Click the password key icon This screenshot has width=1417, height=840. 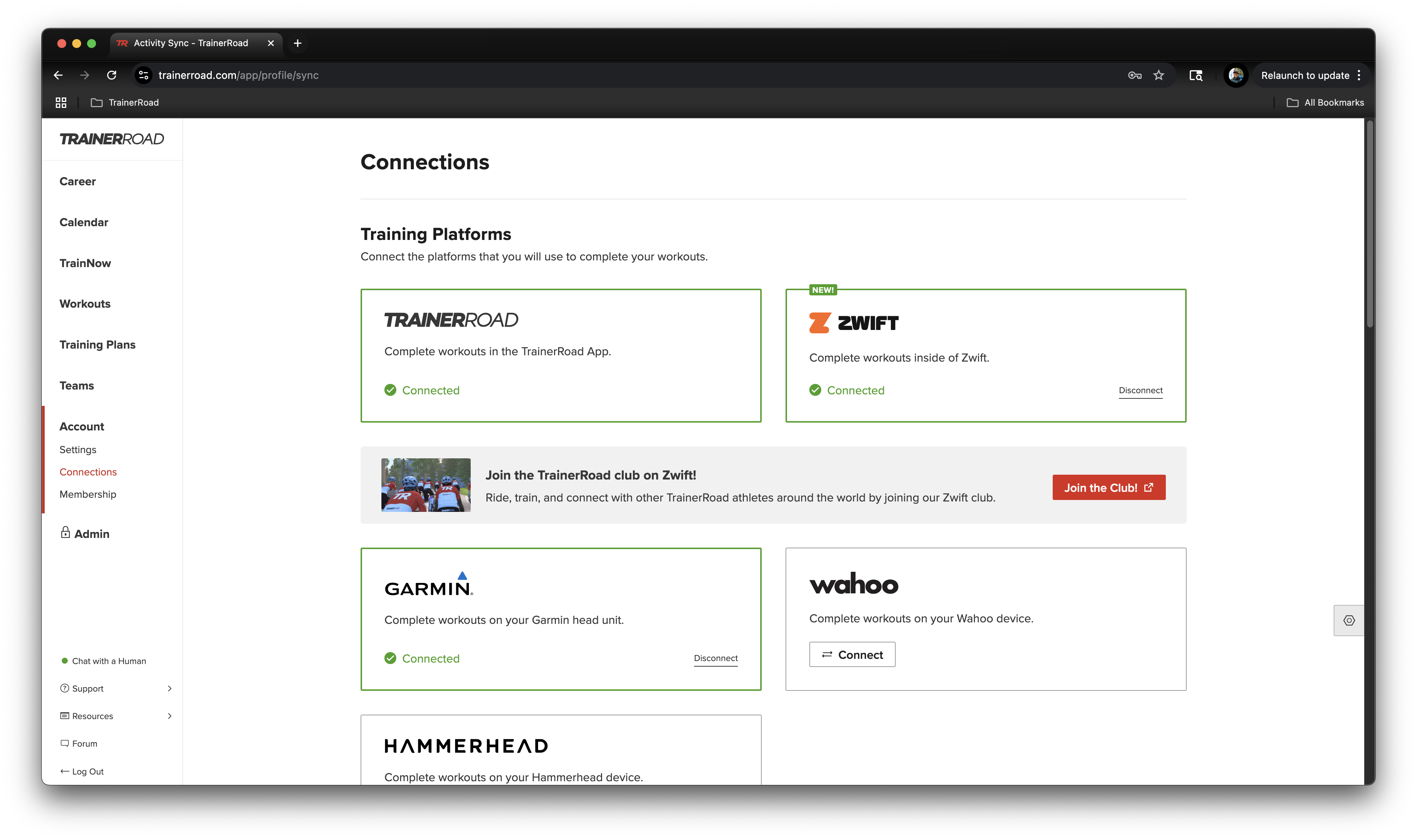pyautogui.click(x=1134, y=75)
